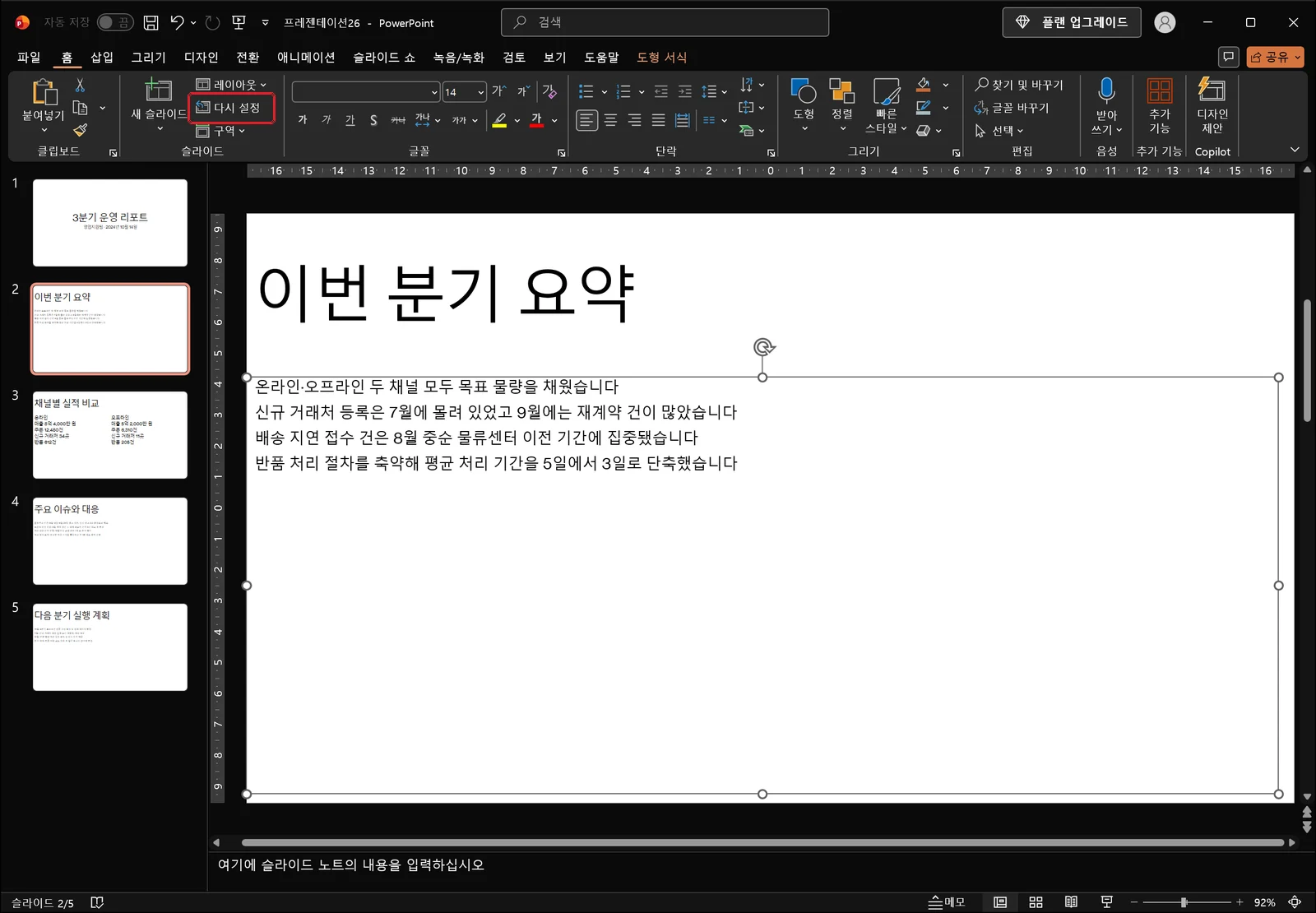
Task: Open the File (파일) menu
Action: pyautogui.click(x=29, y=57)
